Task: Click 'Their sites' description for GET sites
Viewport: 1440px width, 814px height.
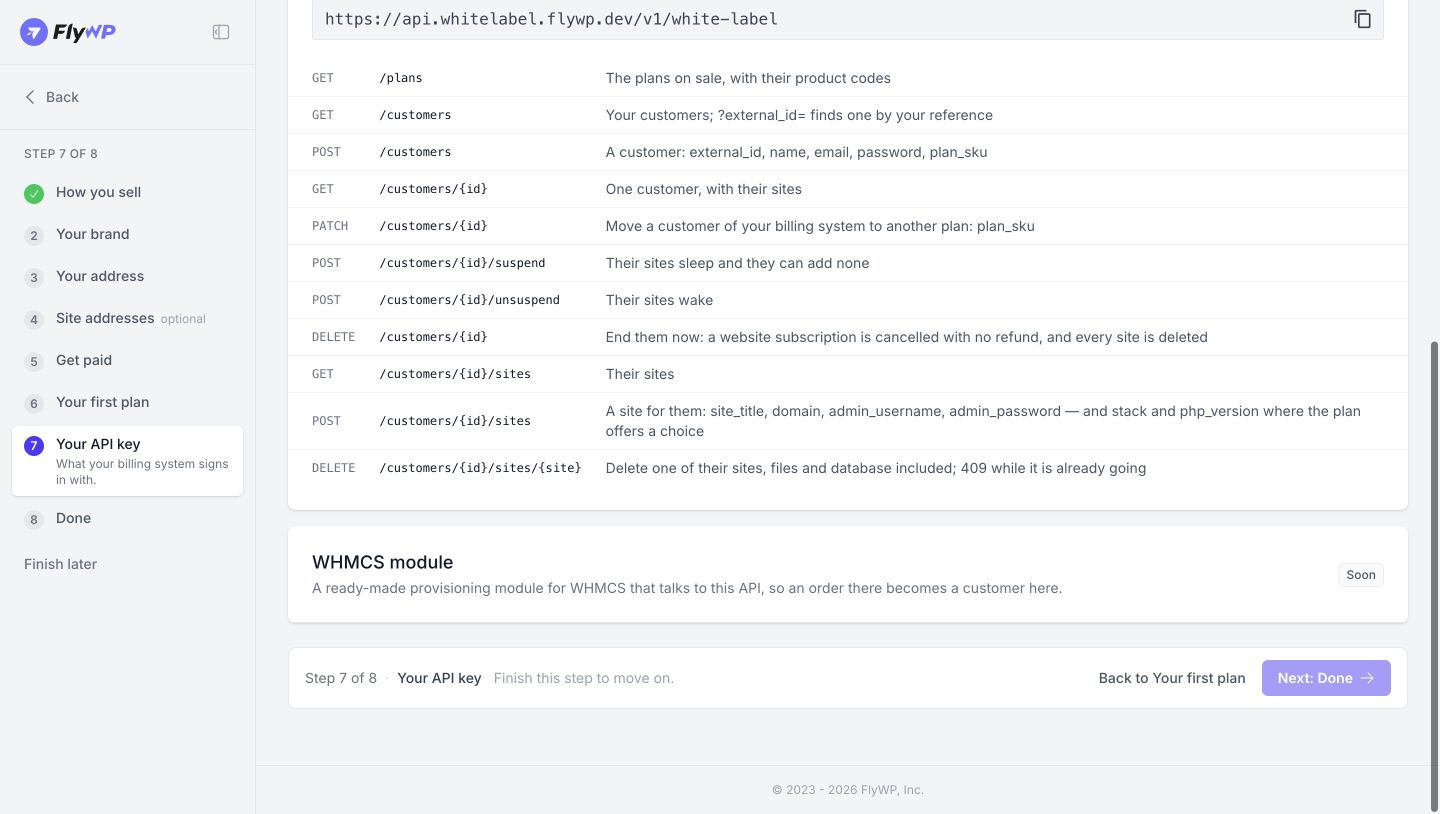Action: tap(640, 374)
